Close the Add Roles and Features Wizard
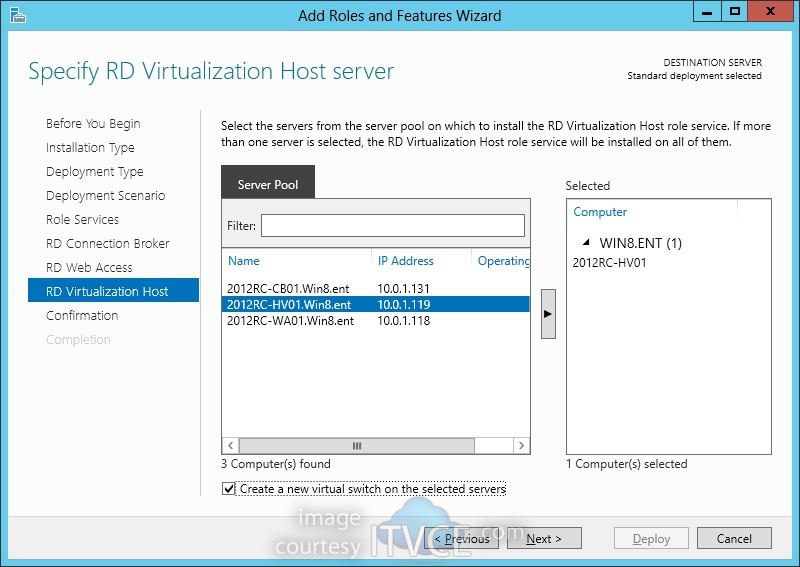 [770, 11]
